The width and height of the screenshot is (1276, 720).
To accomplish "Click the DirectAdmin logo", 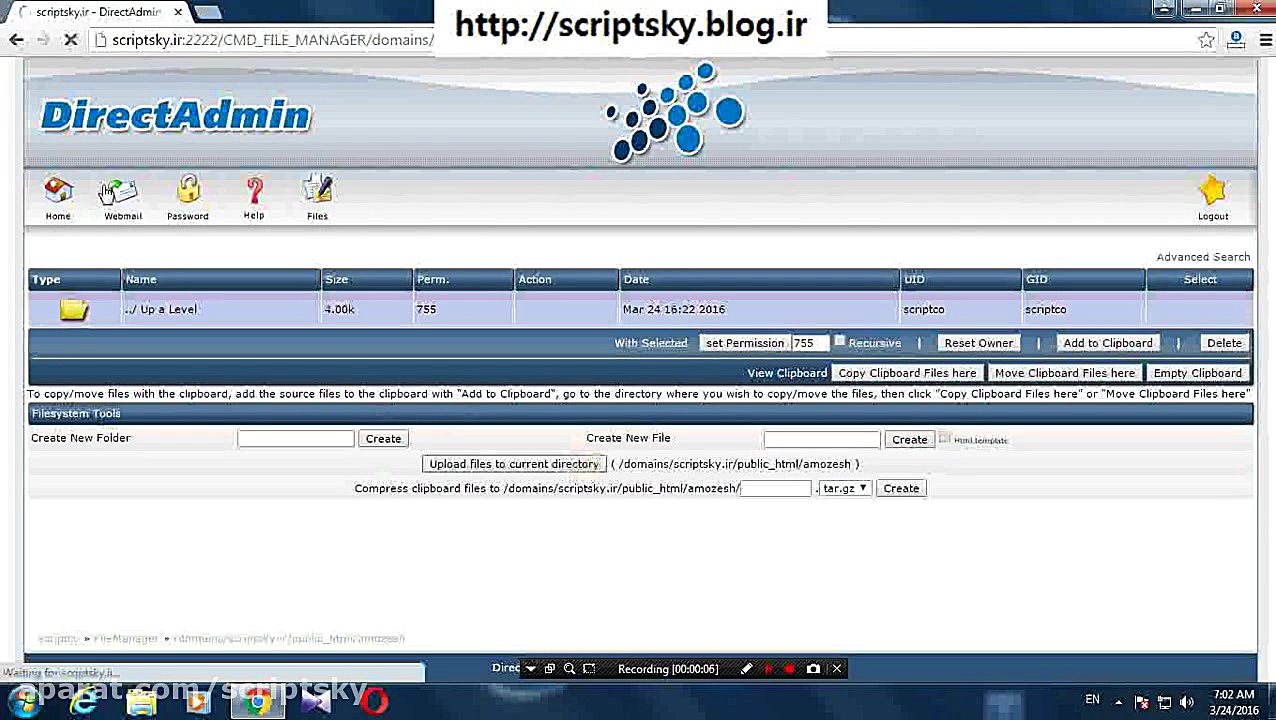I will coord(176,115).
